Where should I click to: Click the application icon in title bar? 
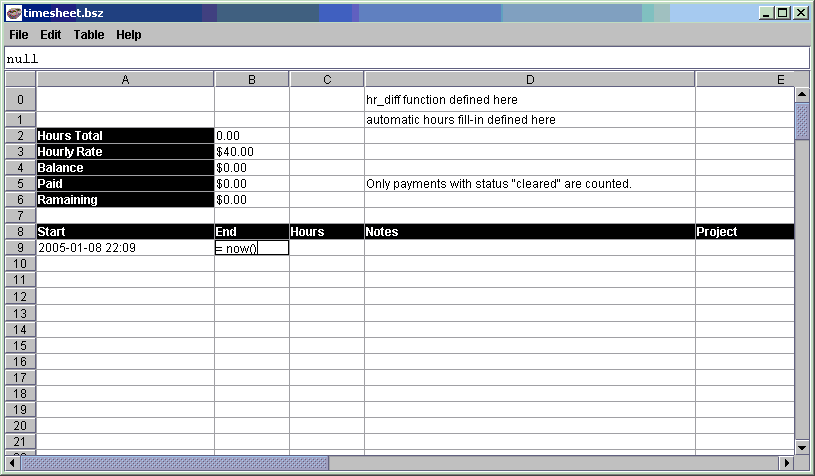pos(14,13)
